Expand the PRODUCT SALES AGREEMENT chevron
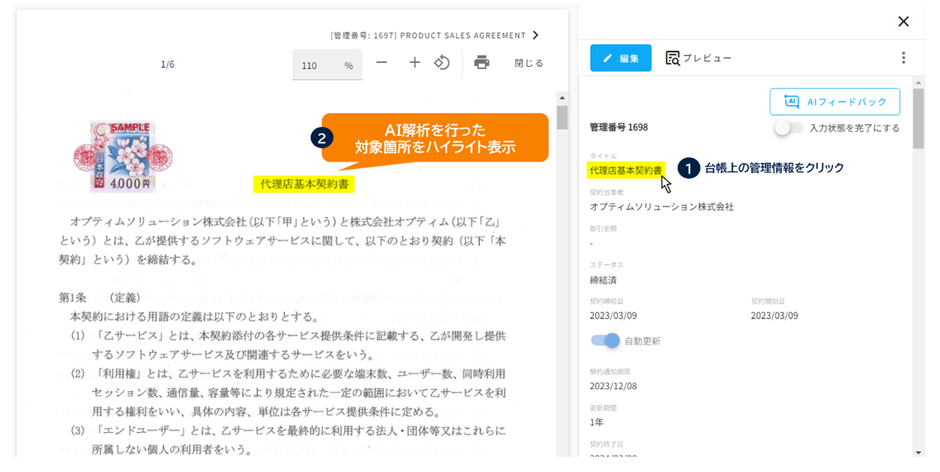 [x=536, y=35]
